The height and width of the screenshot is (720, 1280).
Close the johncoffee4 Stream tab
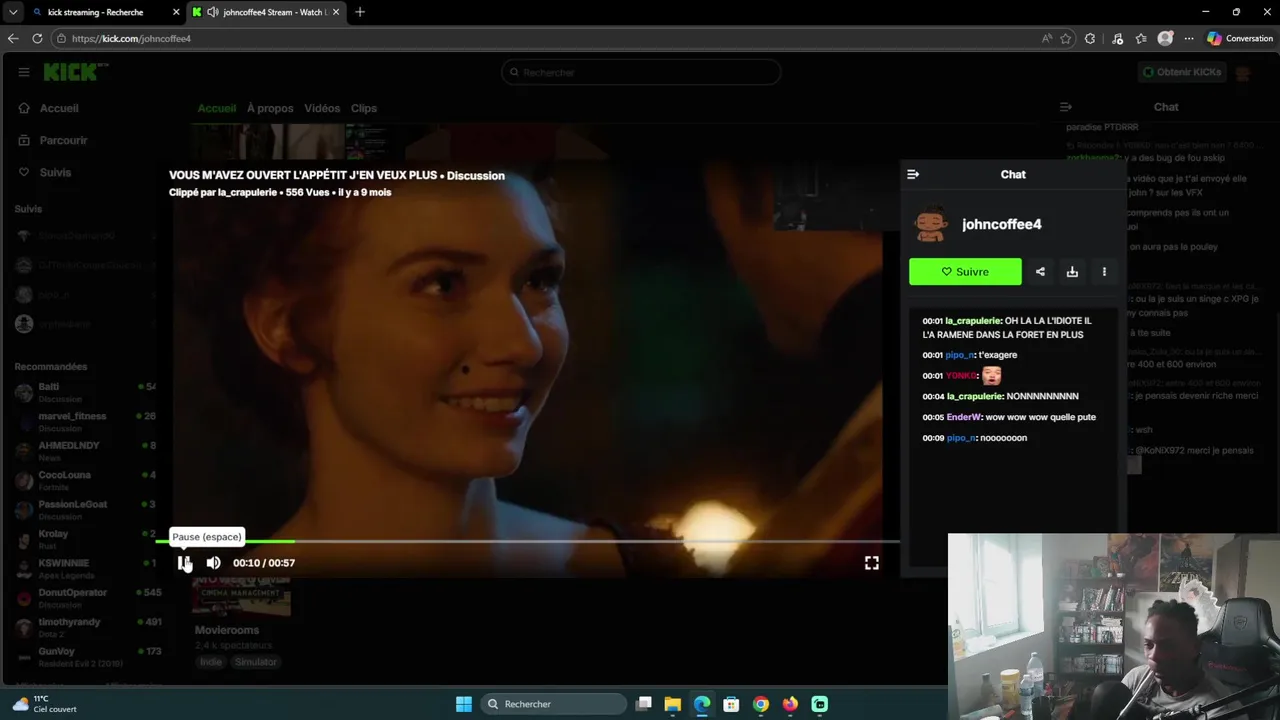pyautogui.click(x=336, y=12)
